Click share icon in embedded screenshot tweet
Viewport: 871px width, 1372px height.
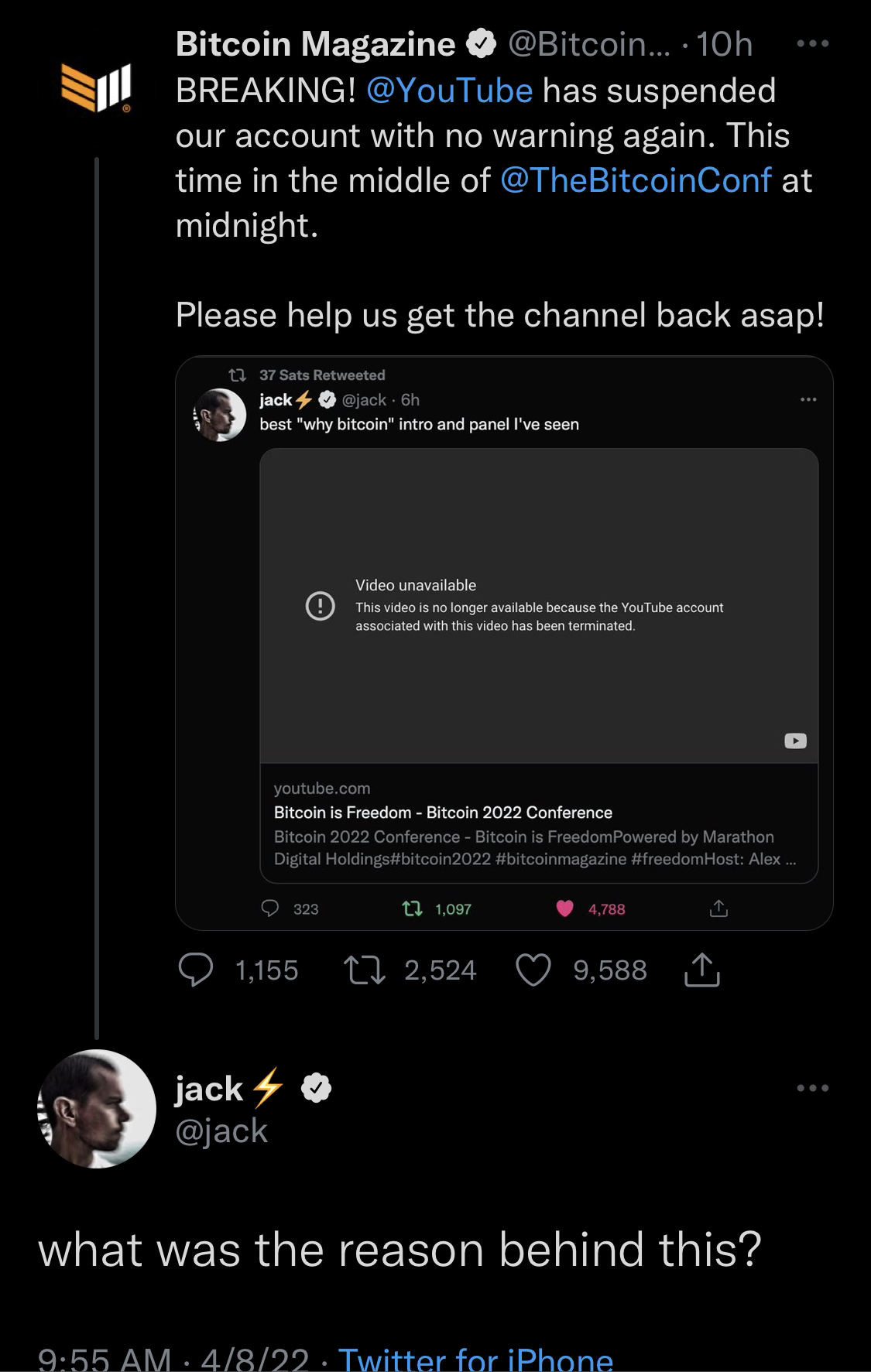click(x=718, y=908)
